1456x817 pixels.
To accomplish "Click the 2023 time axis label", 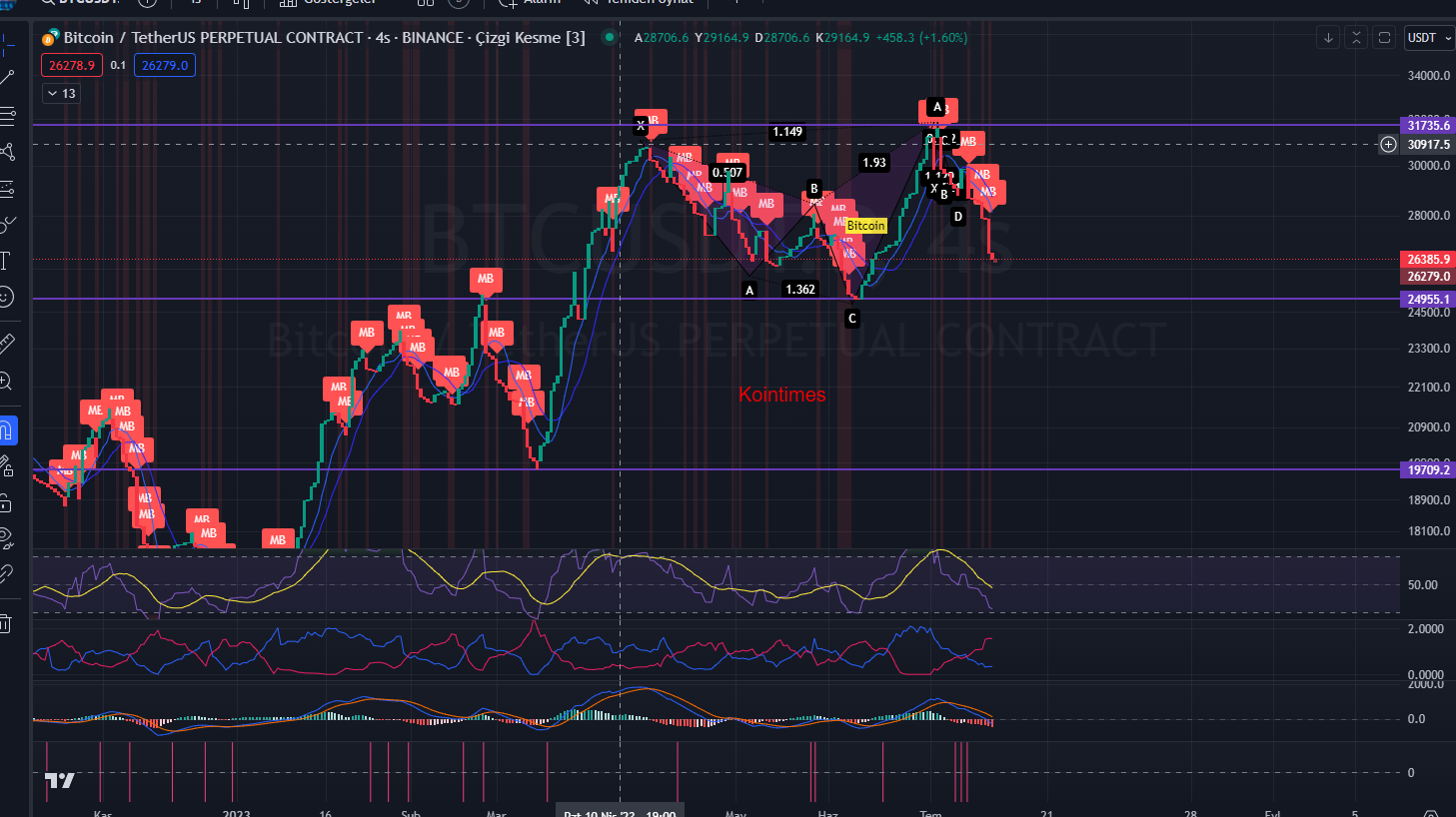I will click(x=237, y=813).
